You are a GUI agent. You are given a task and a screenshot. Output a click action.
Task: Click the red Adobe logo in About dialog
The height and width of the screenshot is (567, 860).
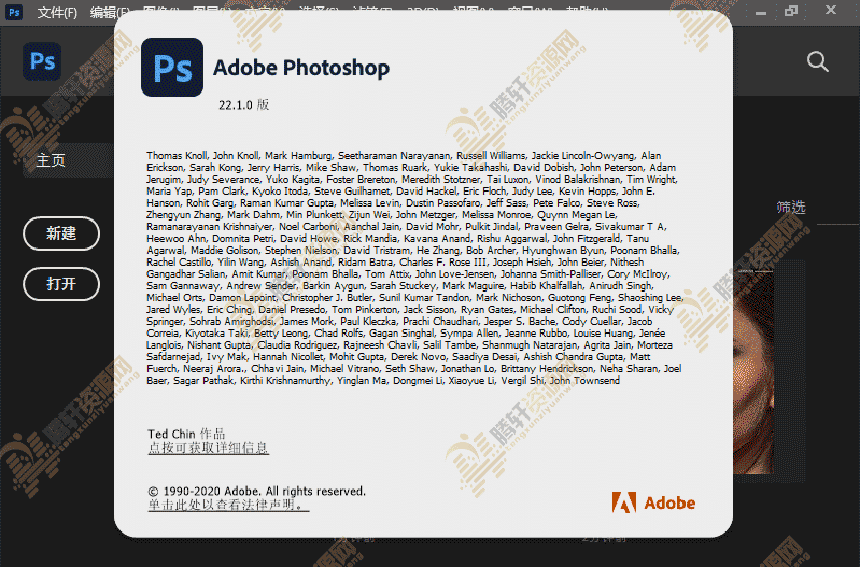point(625,502)
